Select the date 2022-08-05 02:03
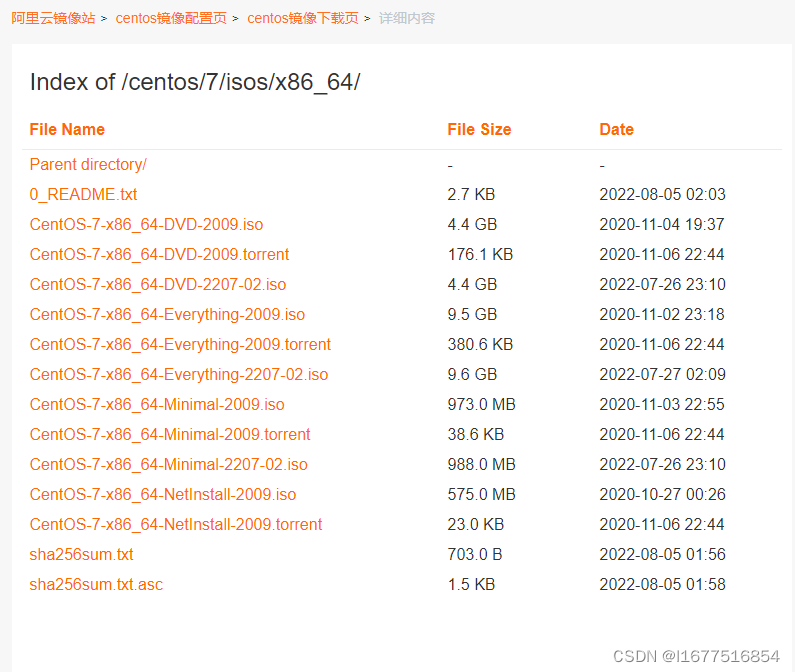Screen dimensions: 795x672 pos(662,194)
